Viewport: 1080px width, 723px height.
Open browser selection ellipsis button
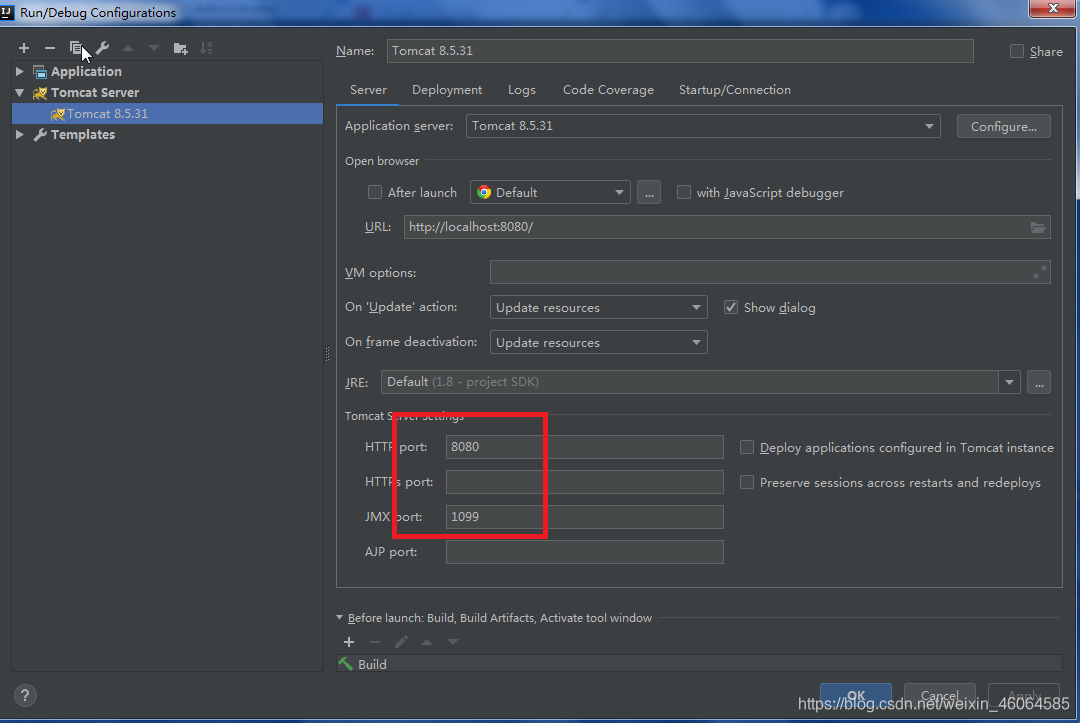(x=649, y=193)
